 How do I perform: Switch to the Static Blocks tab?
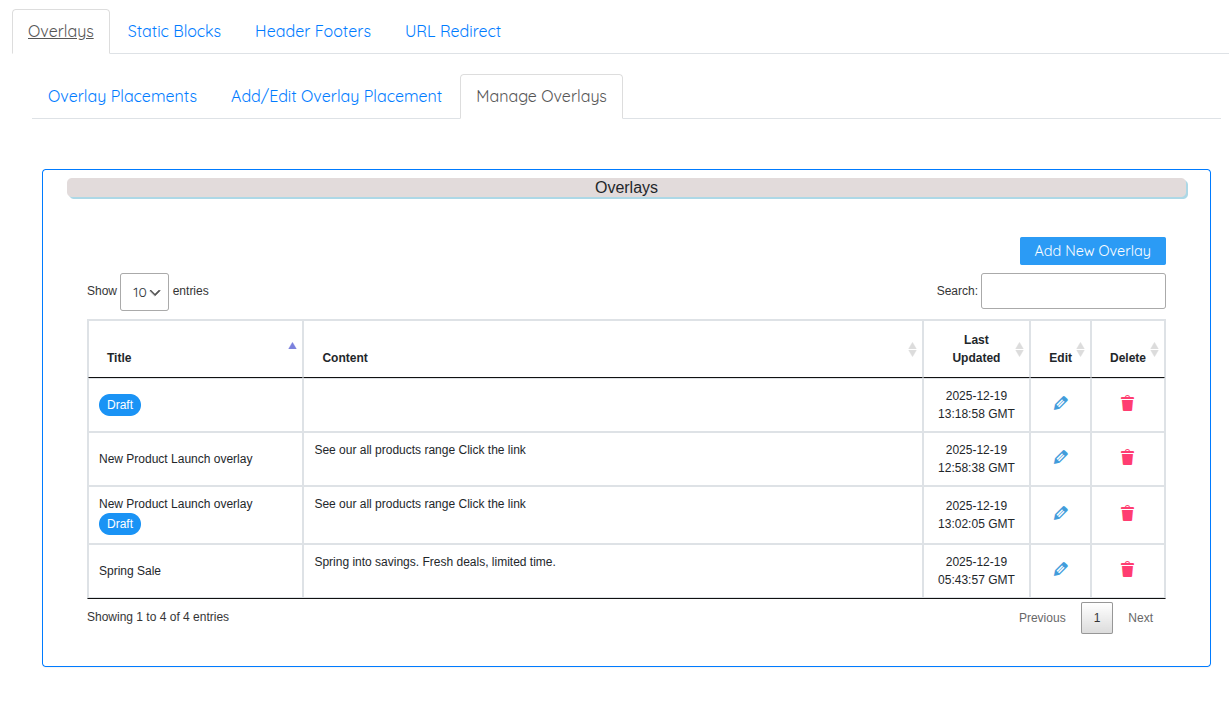tap(174, 31)
